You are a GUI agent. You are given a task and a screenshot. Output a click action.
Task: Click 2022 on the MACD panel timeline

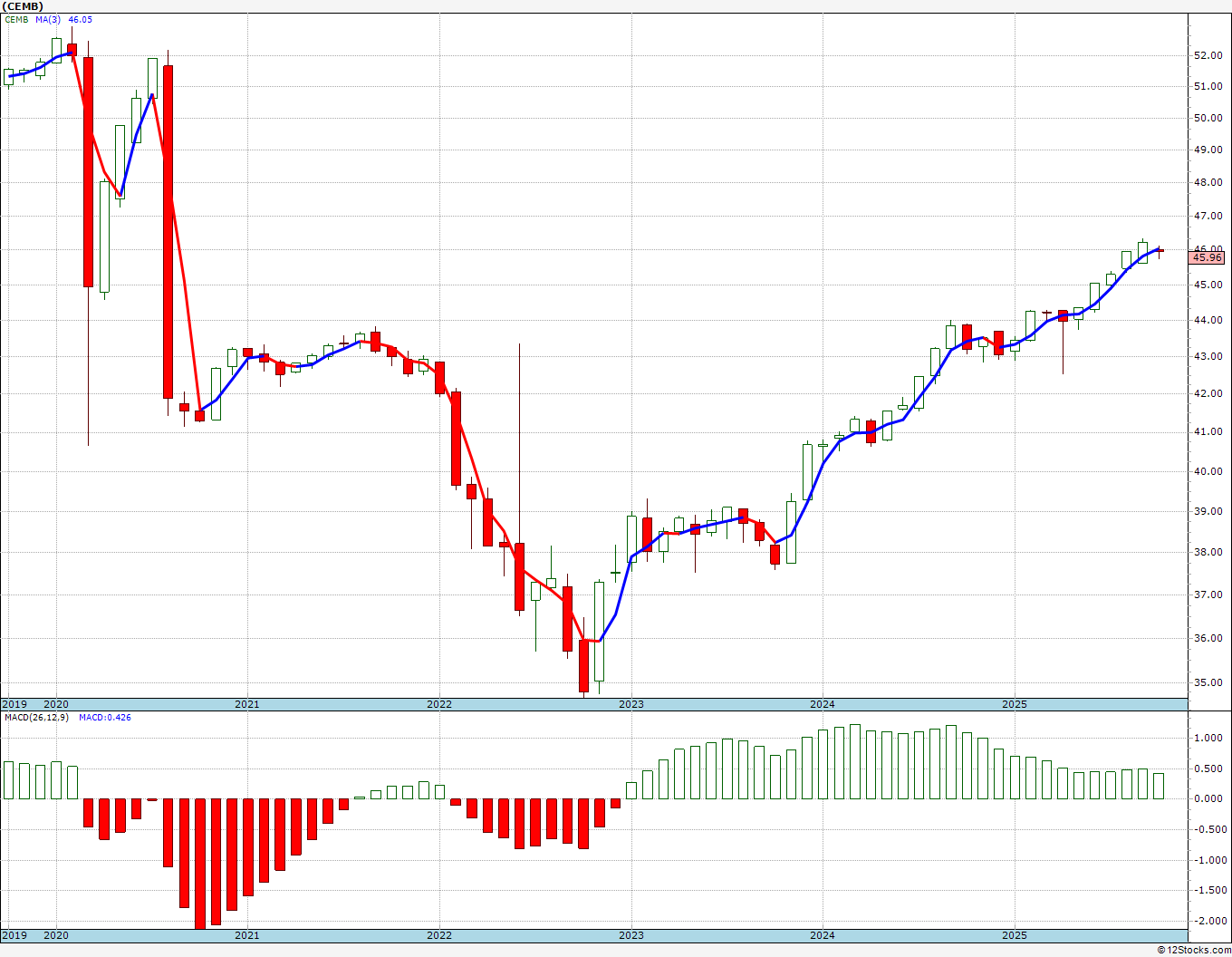tap(439, 935)
